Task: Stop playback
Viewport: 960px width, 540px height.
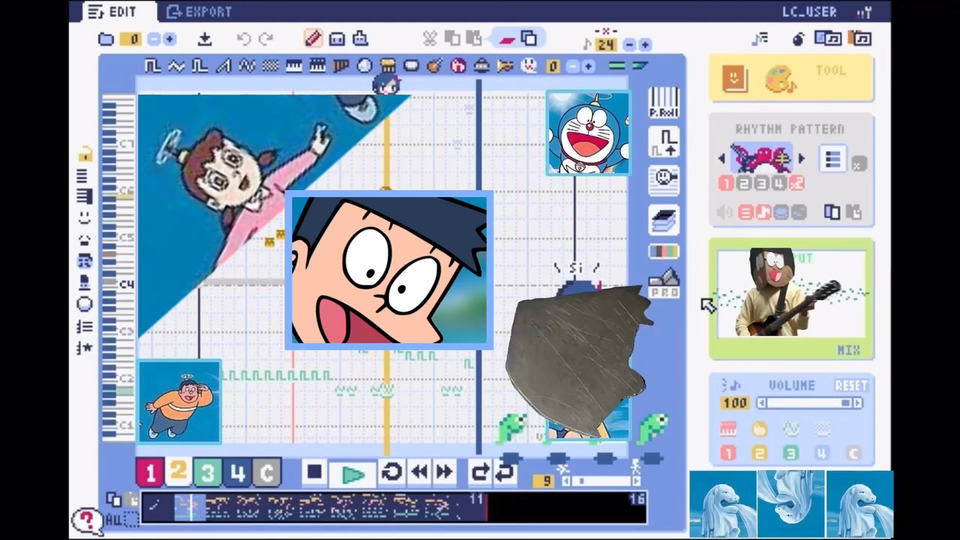Action: click(x=315, y=472)
